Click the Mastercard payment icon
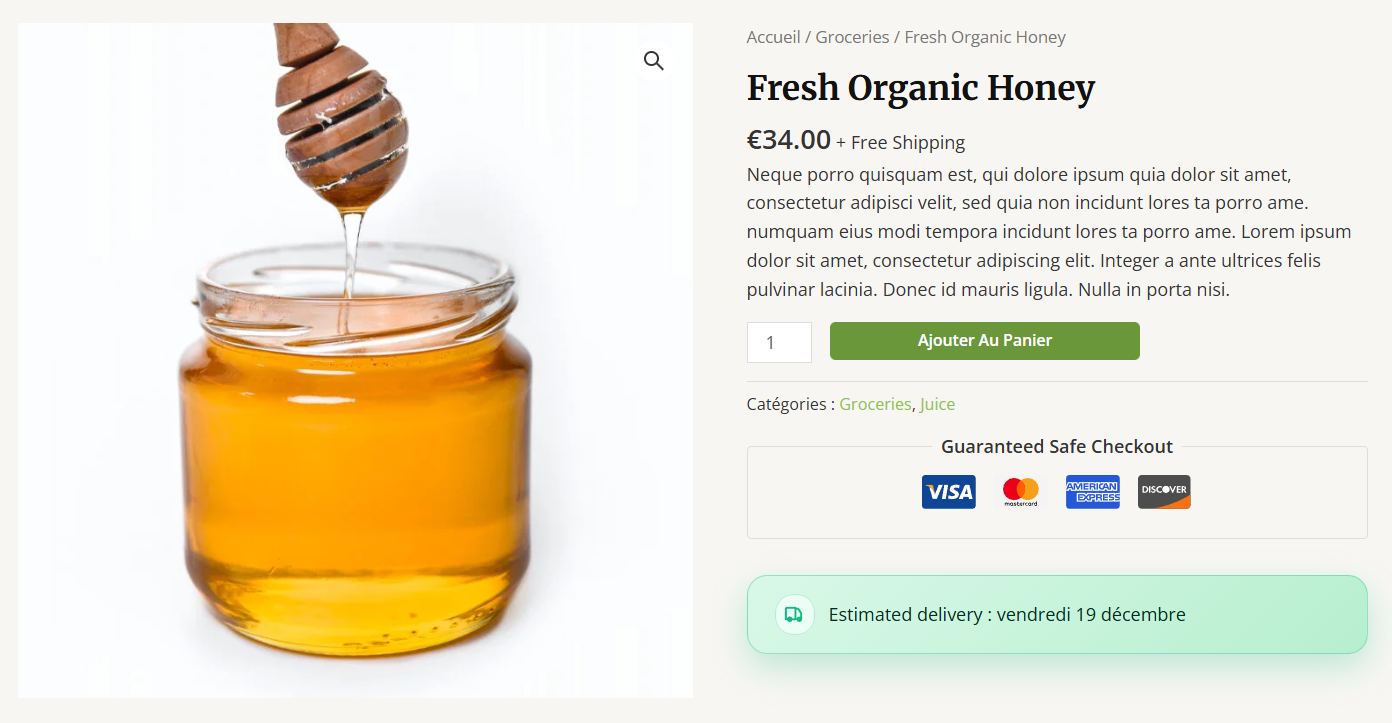 1020,491
